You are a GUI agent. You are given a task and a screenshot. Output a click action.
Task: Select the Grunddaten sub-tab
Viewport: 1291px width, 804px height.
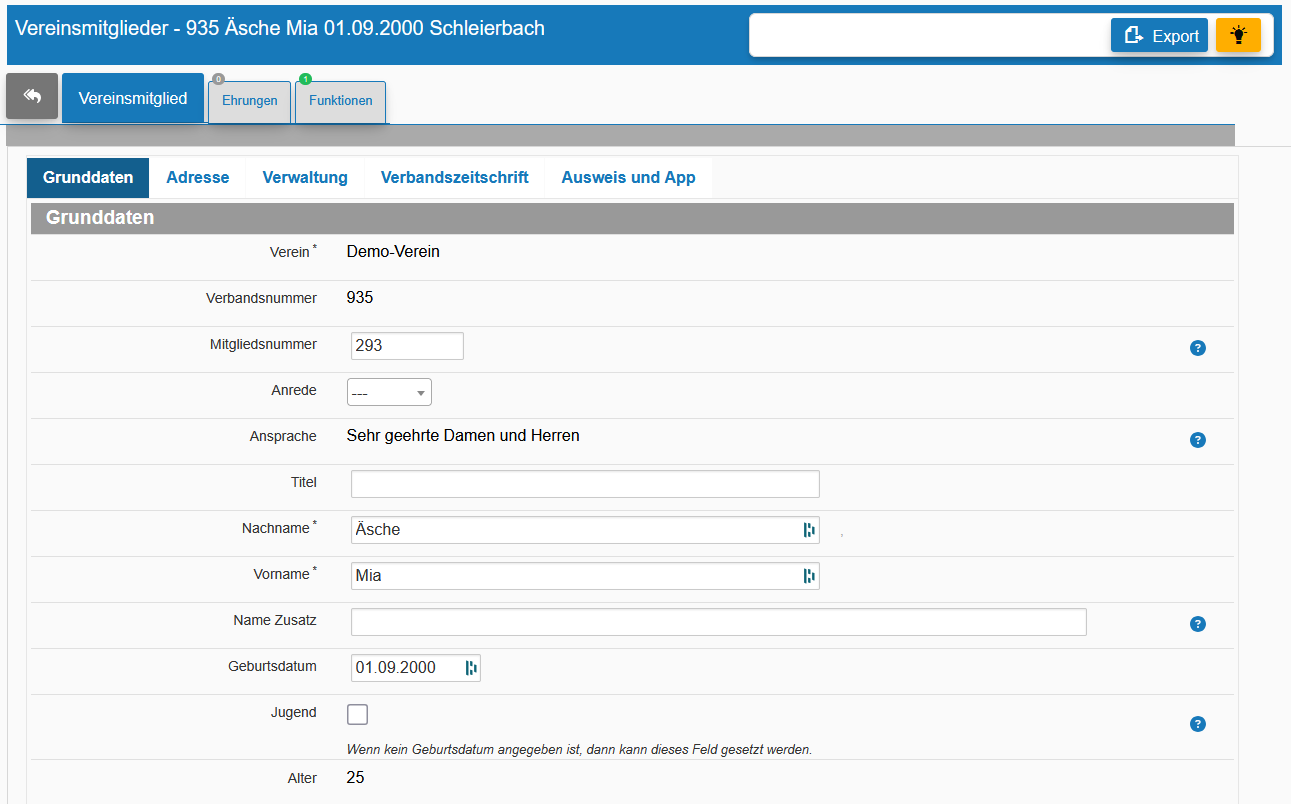pyautogui.click(x=88, y=178)
